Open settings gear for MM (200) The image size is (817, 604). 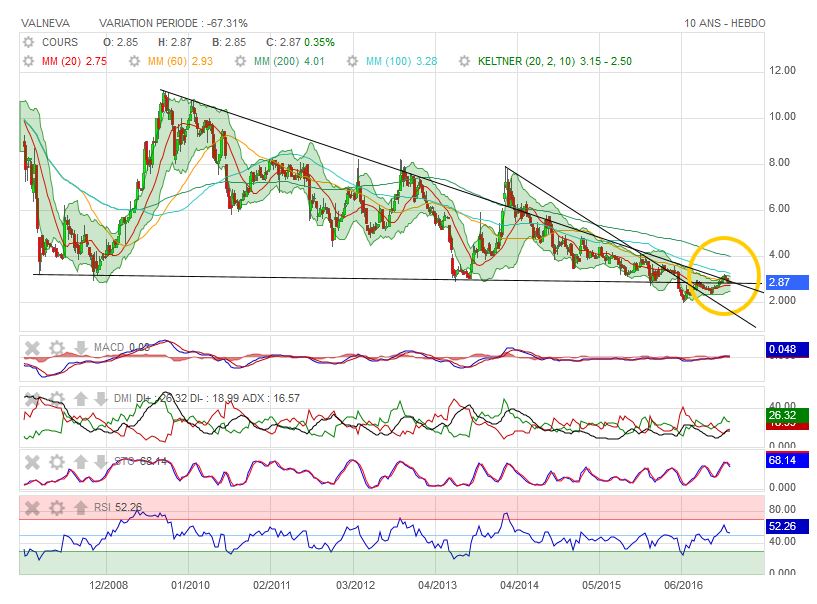point(240,61)
